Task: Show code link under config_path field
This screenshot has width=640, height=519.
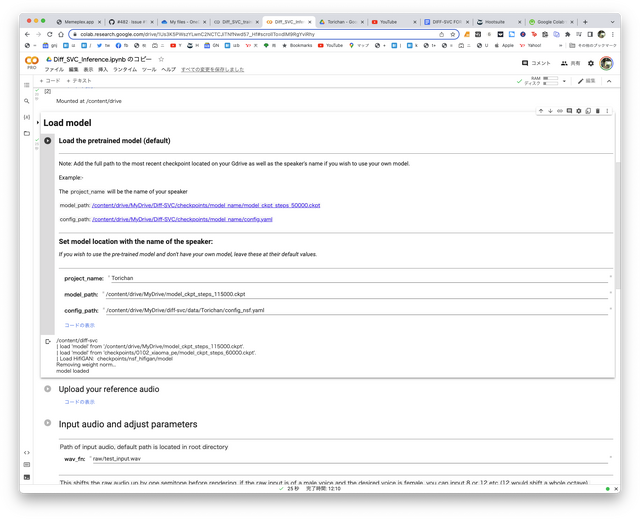Action: tap(80, 326)
